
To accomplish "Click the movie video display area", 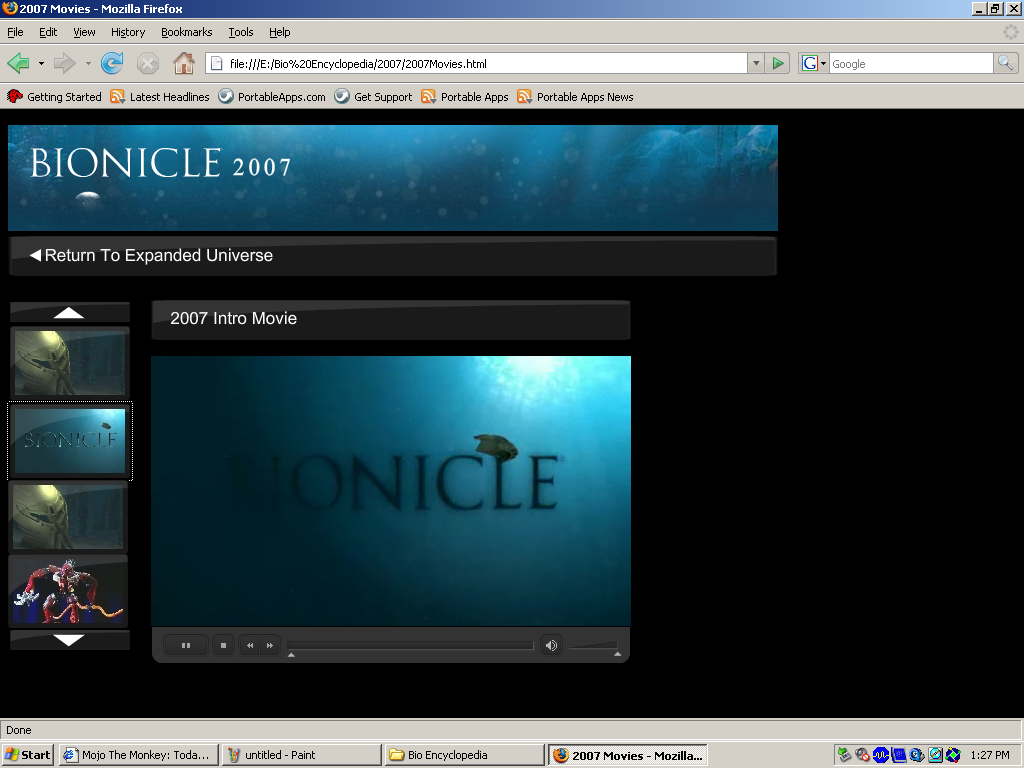I will click(391, 490).
